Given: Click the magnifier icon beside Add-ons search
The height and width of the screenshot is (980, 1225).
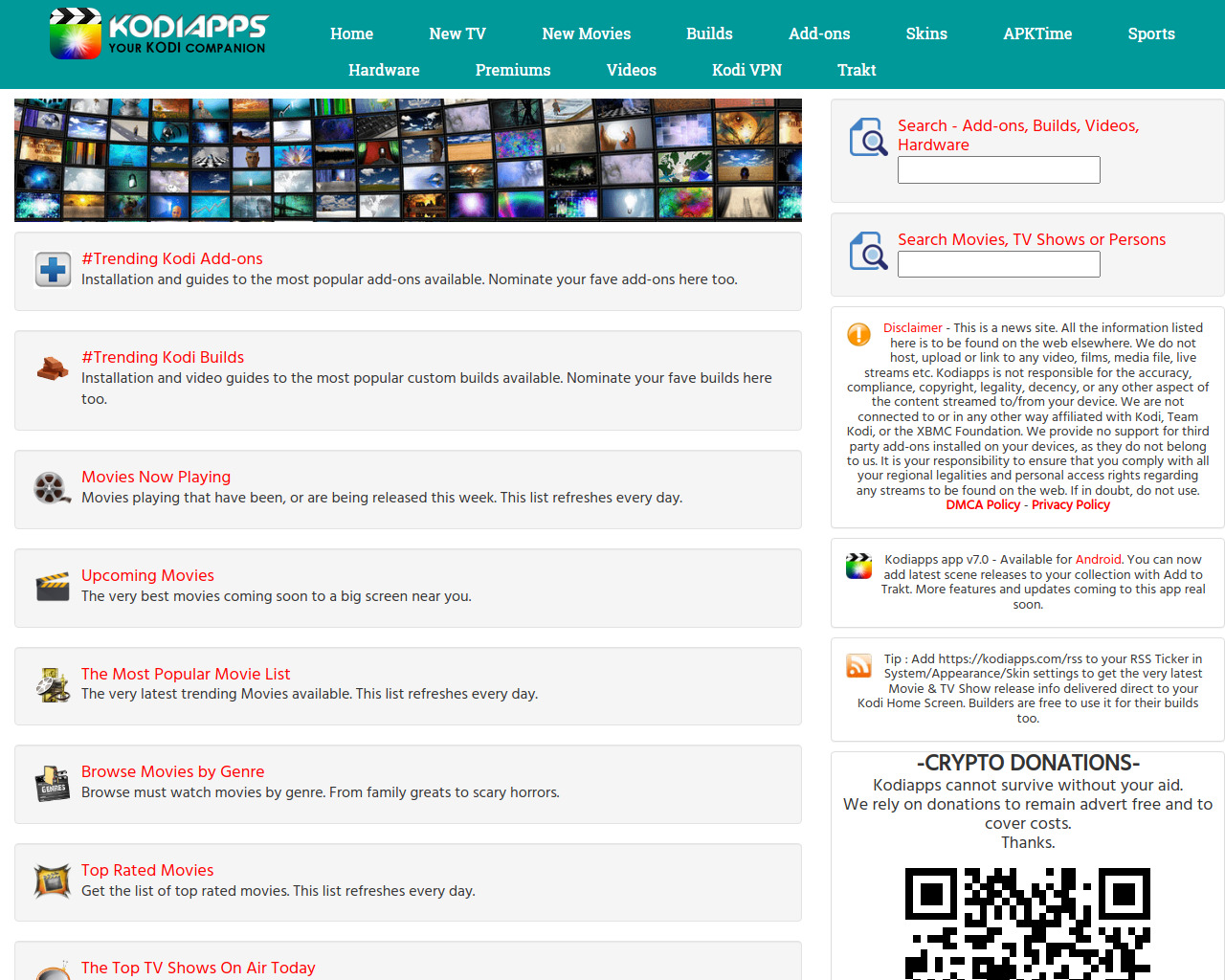Looking at the screenshot, I should [868, 138].
